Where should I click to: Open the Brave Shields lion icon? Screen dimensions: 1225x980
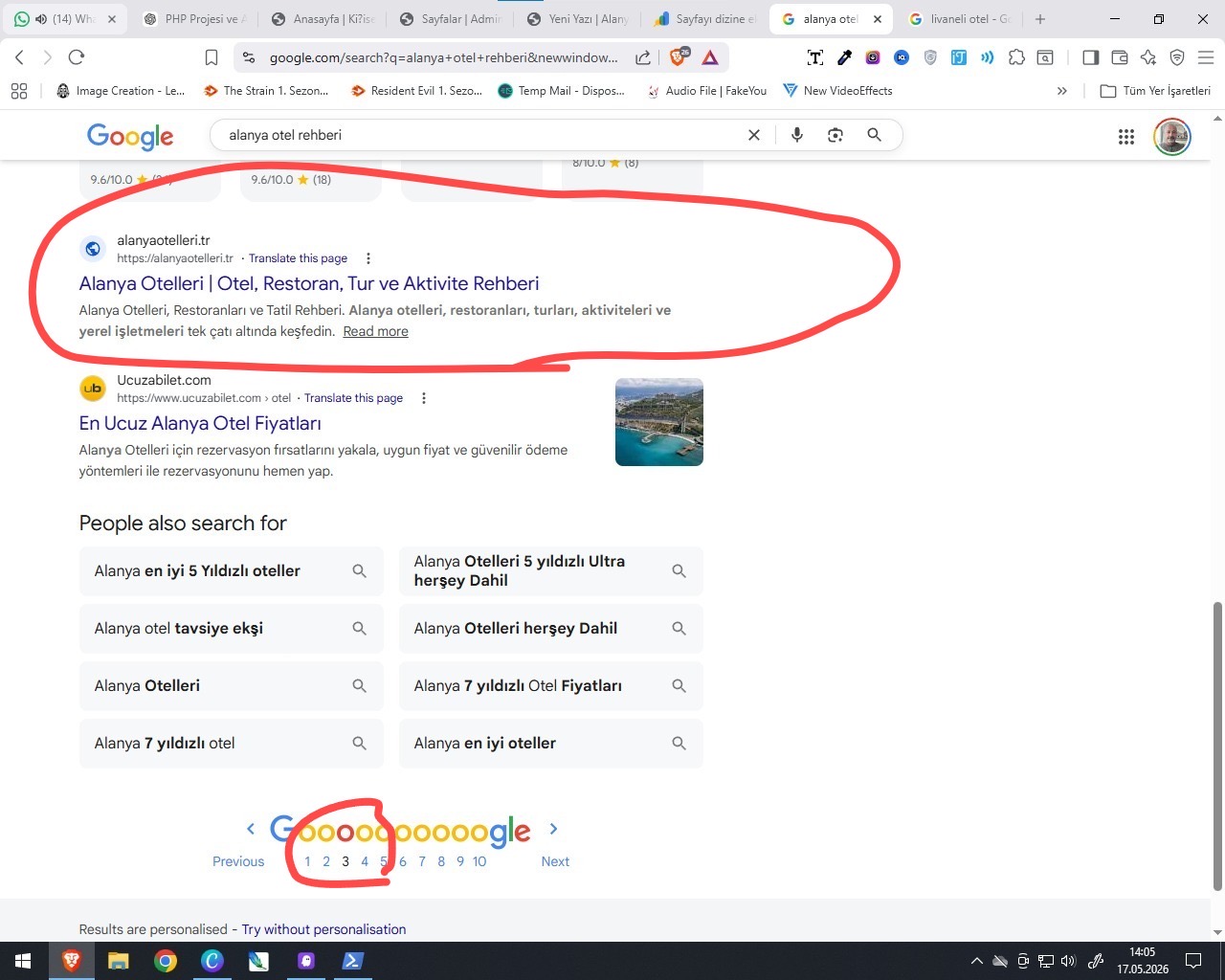(679, 57)
